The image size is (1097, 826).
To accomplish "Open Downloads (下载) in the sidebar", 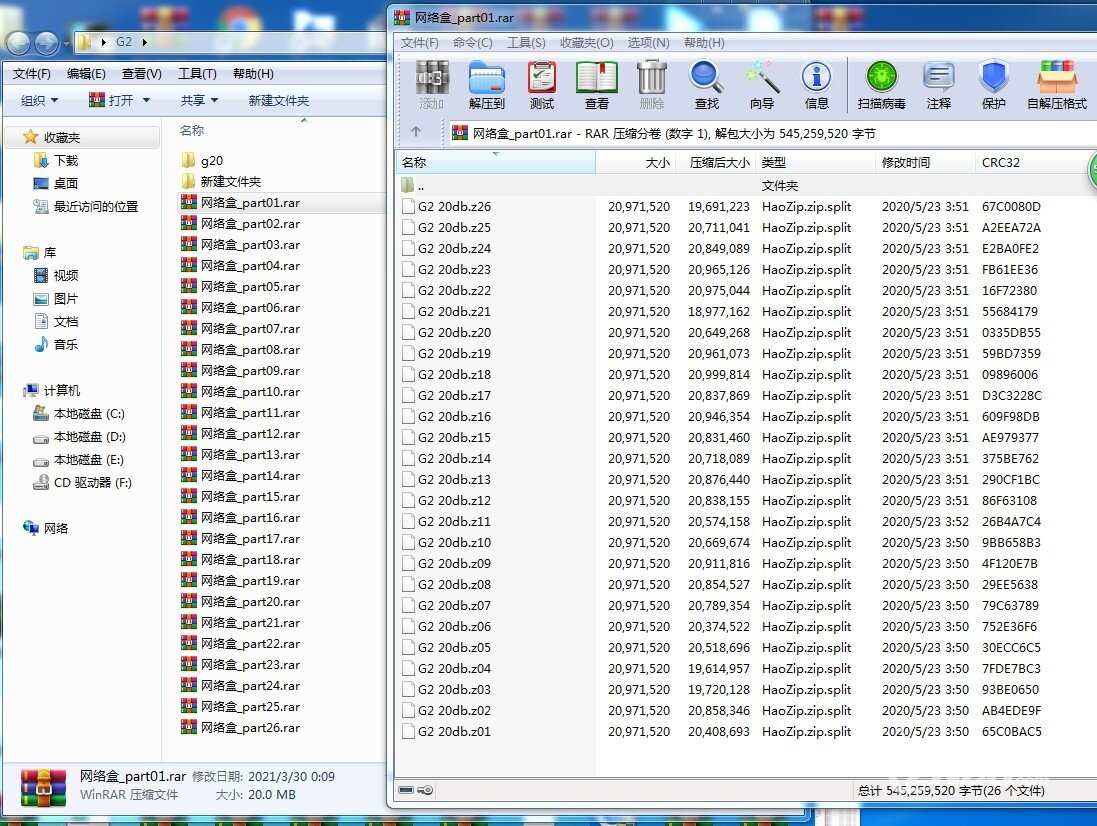I will 56,160.
